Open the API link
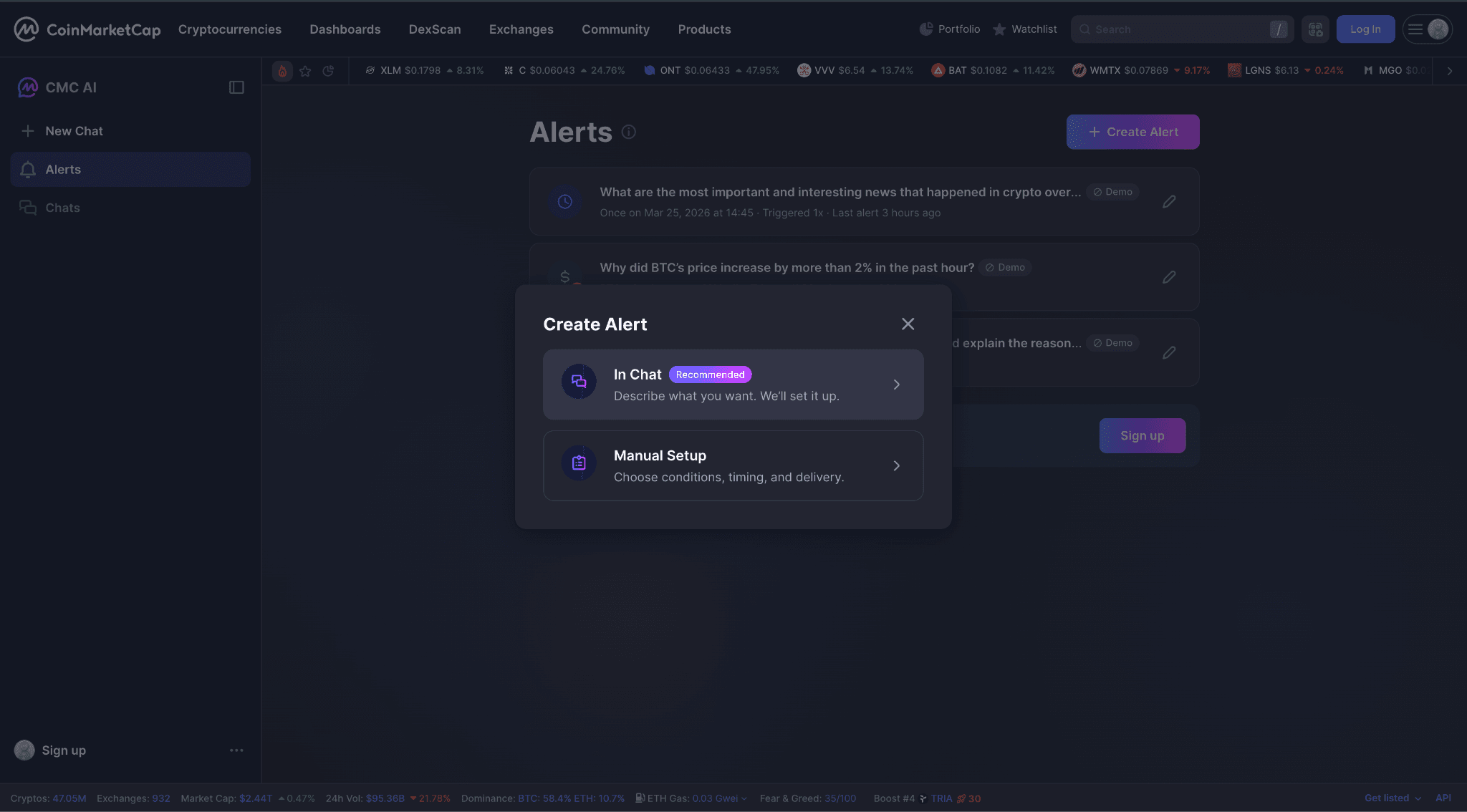 pyautogui.click(x=1443, y=798)
